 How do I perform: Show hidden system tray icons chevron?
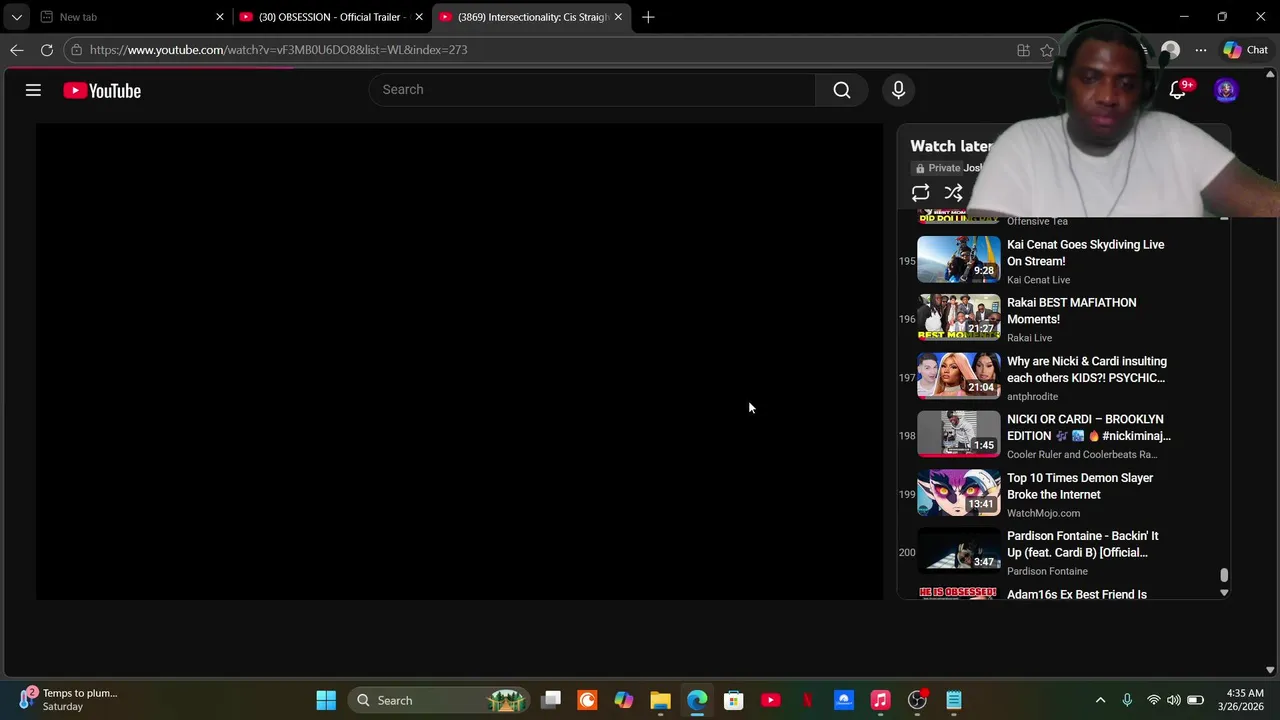click(1101, 700)
